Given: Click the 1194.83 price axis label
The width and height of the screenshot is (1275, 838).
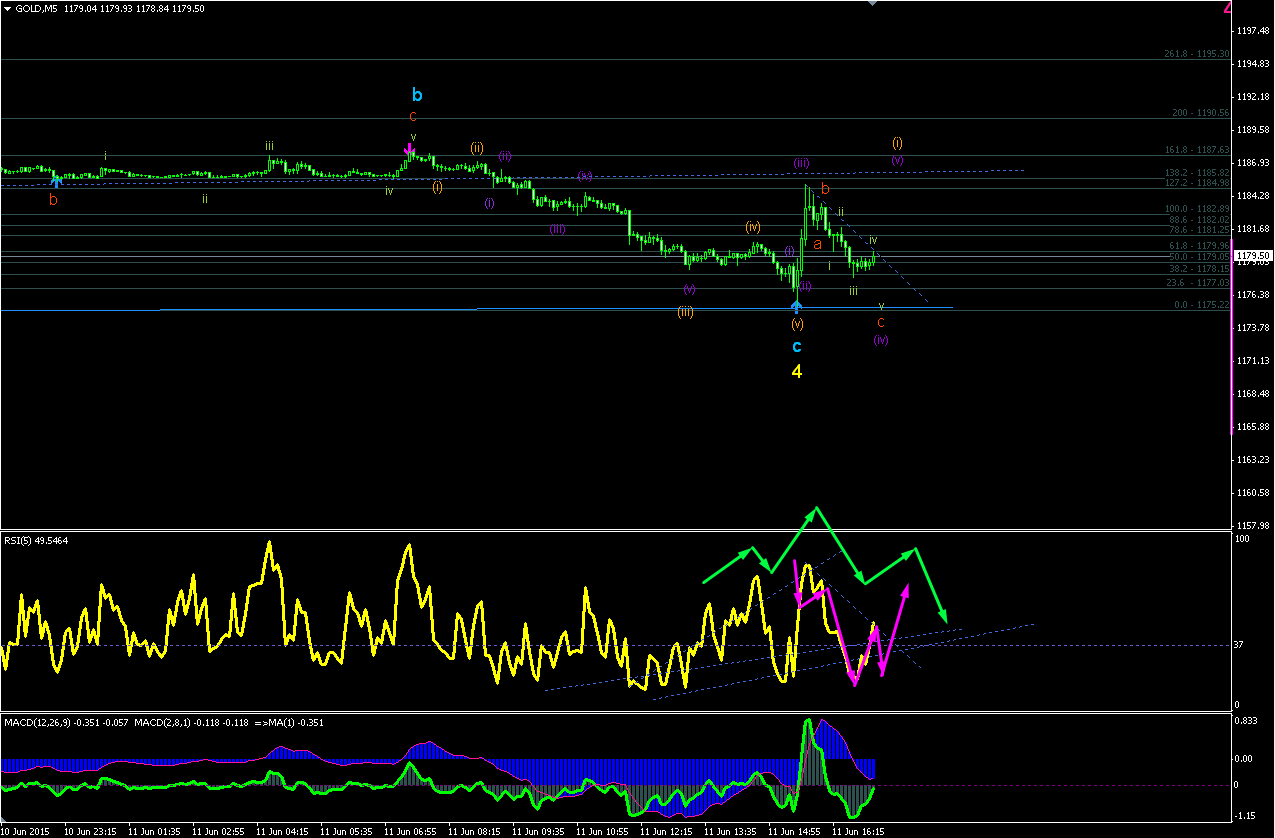Looking at the screenshot, I should click(1254, 64).
